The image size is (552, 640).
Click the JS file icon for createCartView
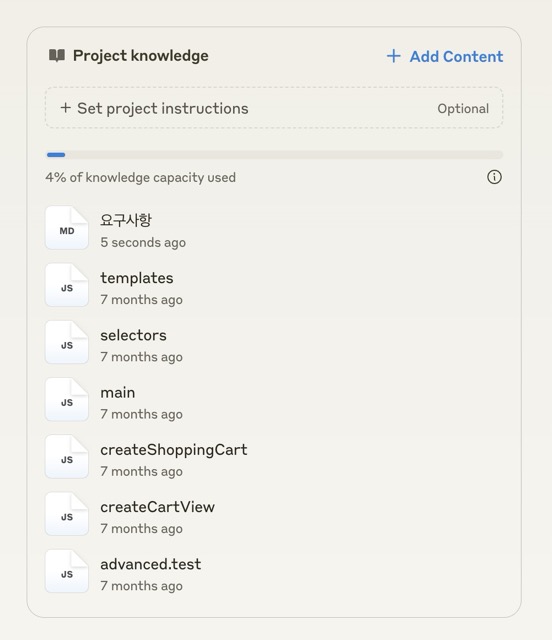coord(67,513)
